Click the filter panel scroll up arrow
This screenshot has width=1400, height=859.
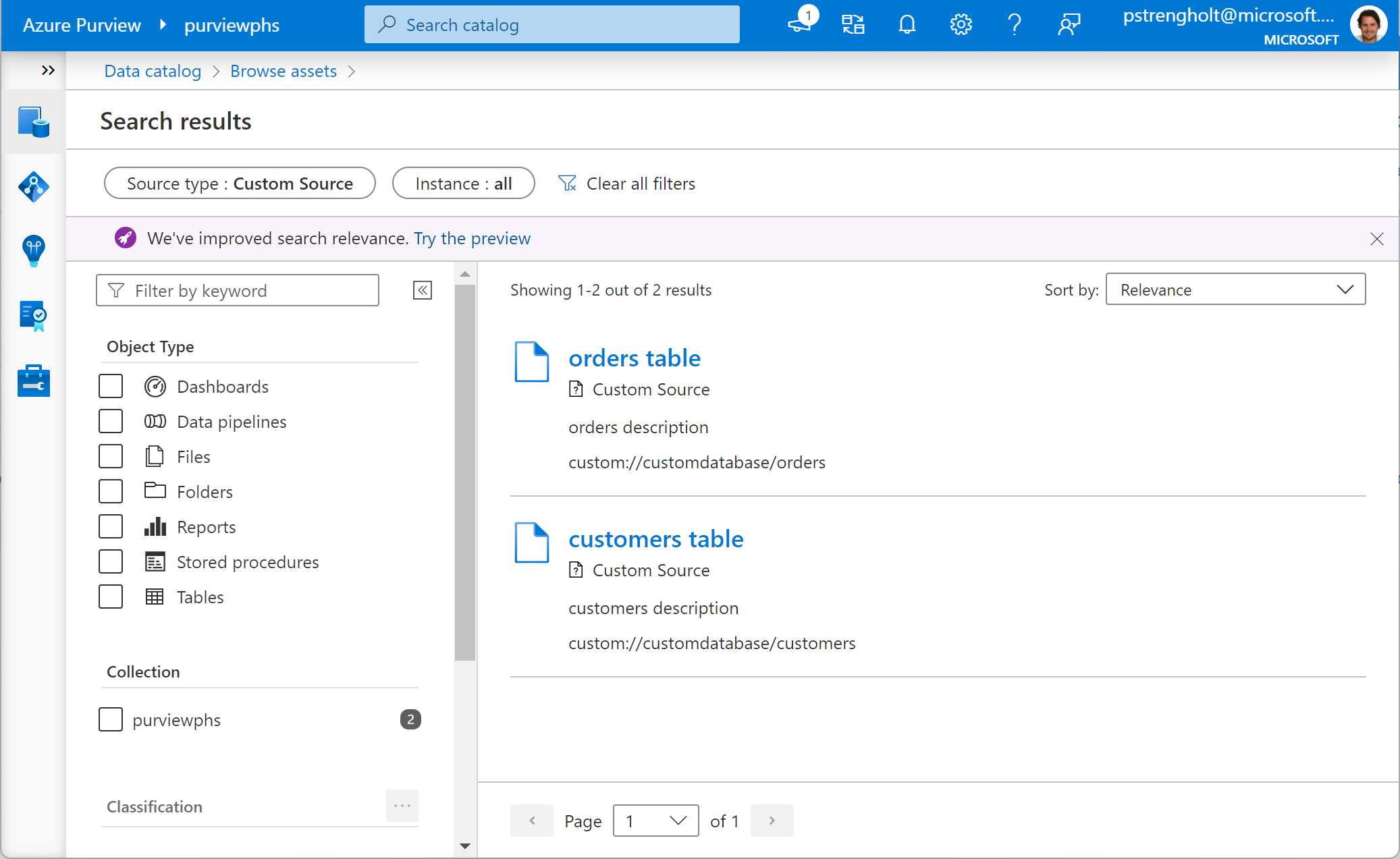(465, 274)
